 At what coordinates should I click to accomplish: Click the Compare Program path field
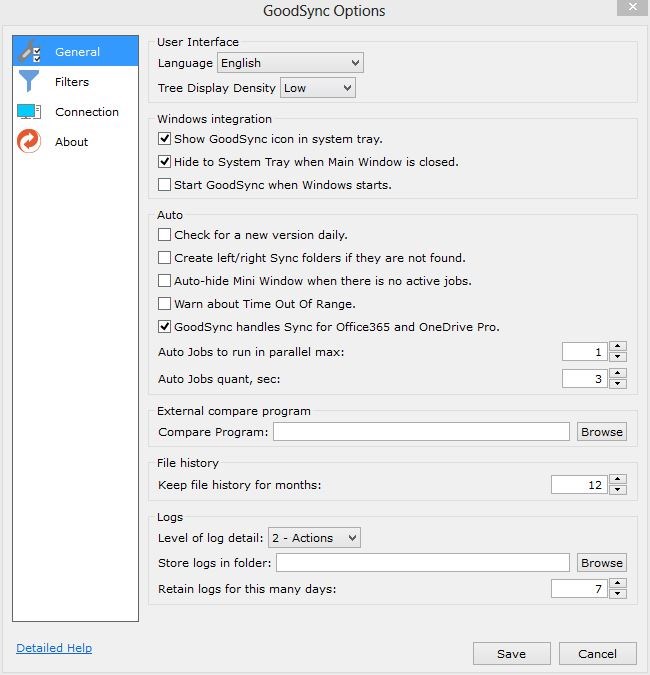(421, 431)
